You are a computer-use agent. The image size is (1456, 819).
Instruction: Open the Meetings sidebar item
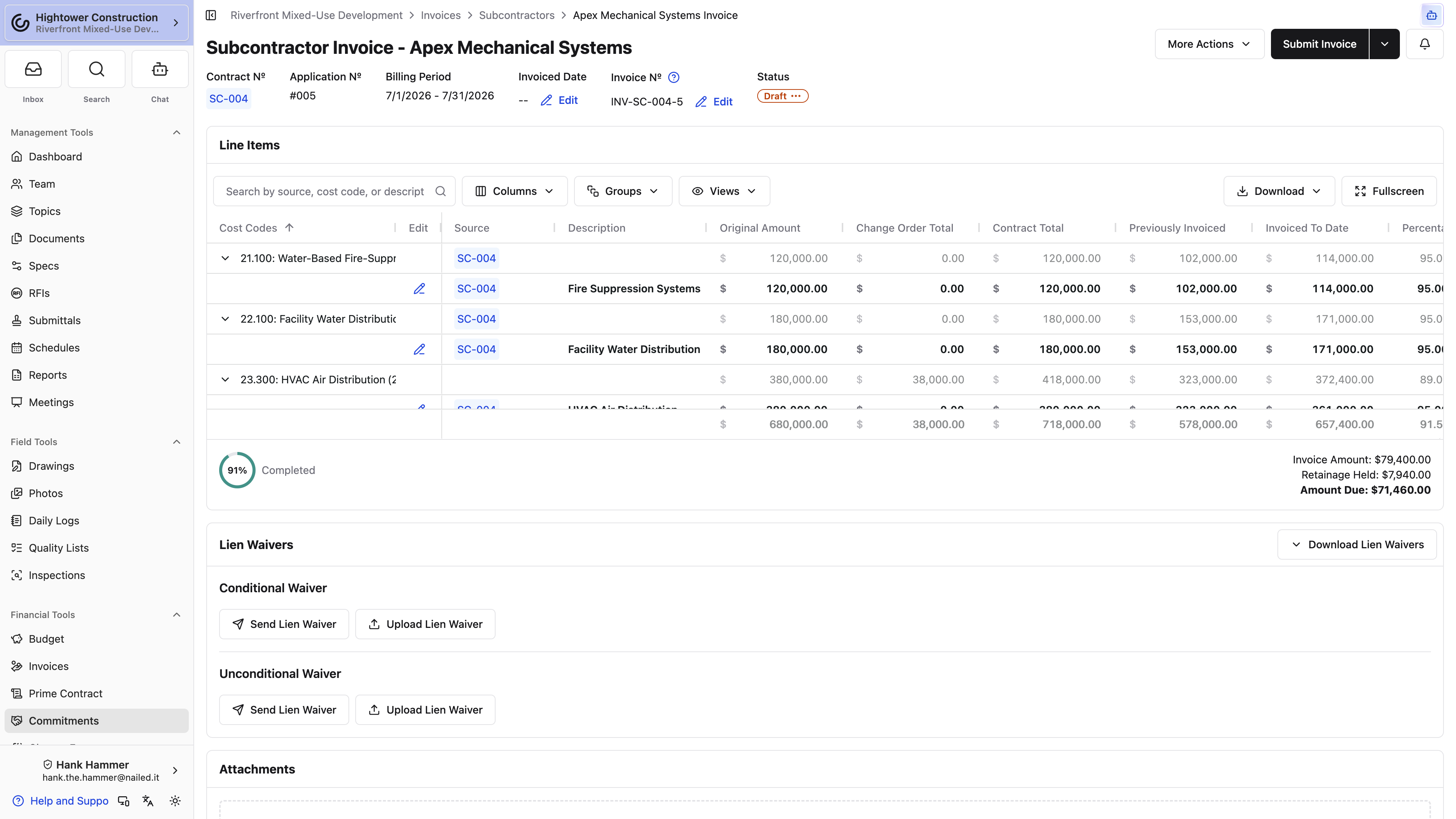(x=97, y=402)
